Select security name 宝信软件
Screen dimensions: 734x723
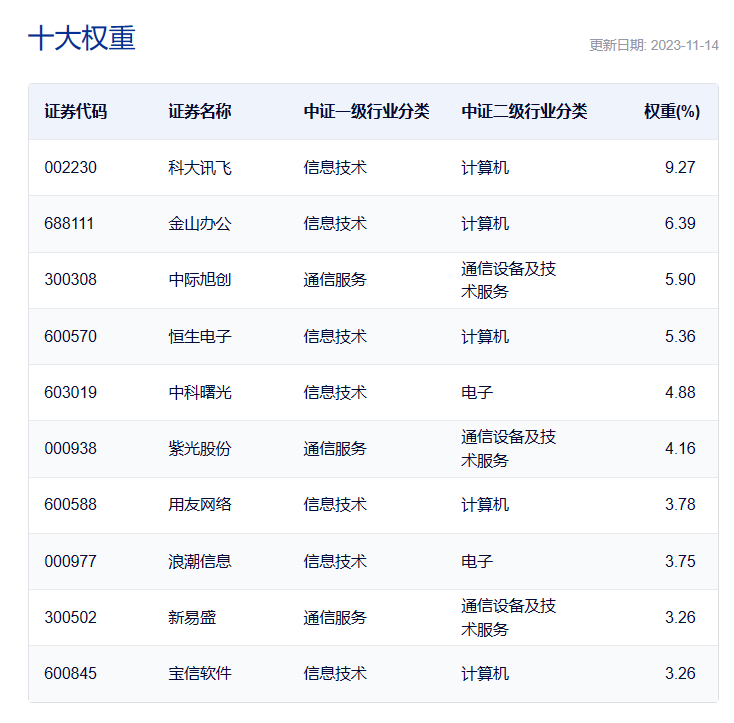[200, 673]
